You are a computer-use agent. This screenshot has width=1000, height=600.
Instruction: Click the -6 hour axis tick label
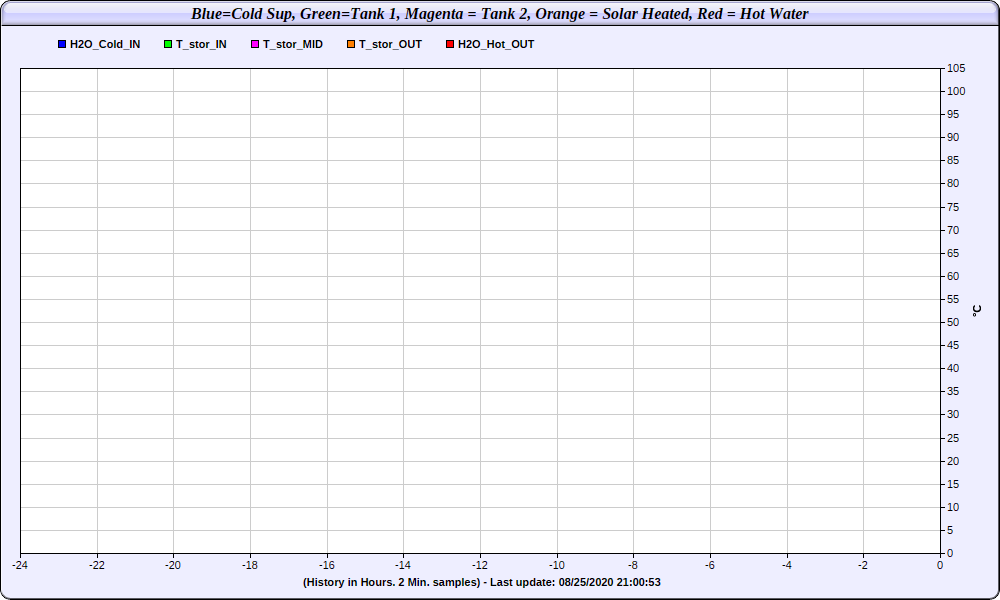[x=710, y=565]
